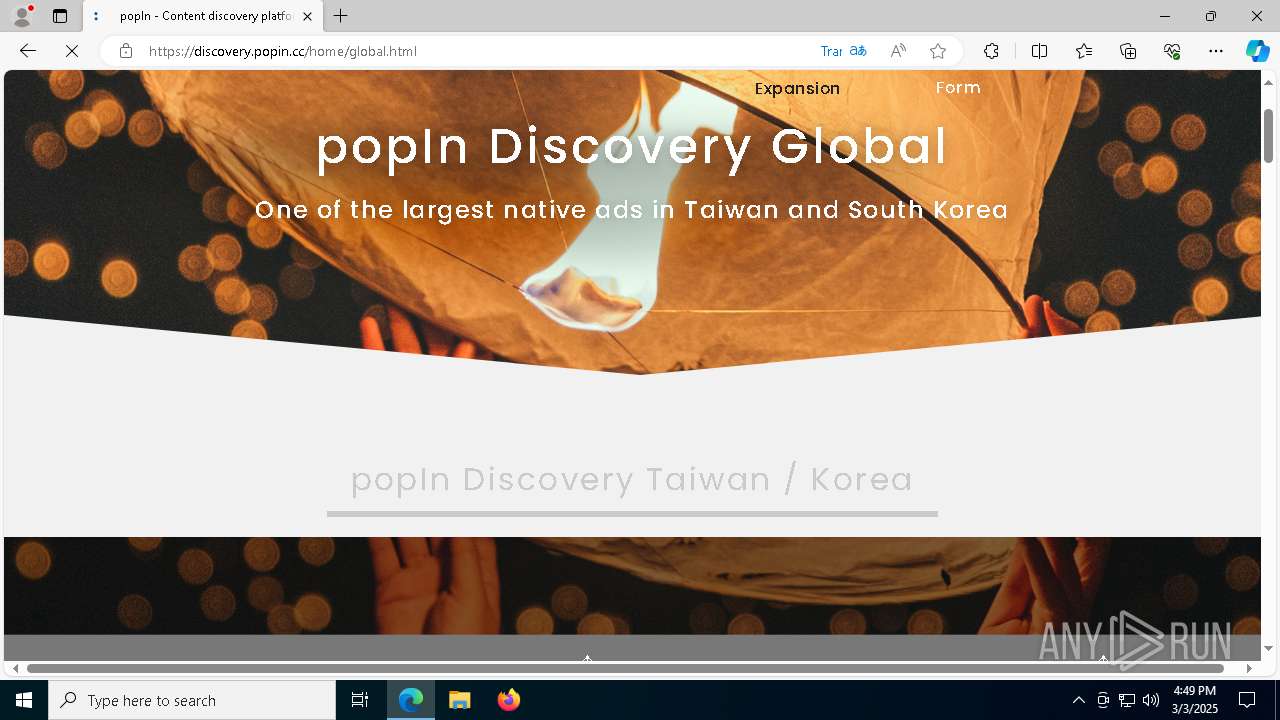Open Collections icon

pyautogui.click(x=1128, y=51)
